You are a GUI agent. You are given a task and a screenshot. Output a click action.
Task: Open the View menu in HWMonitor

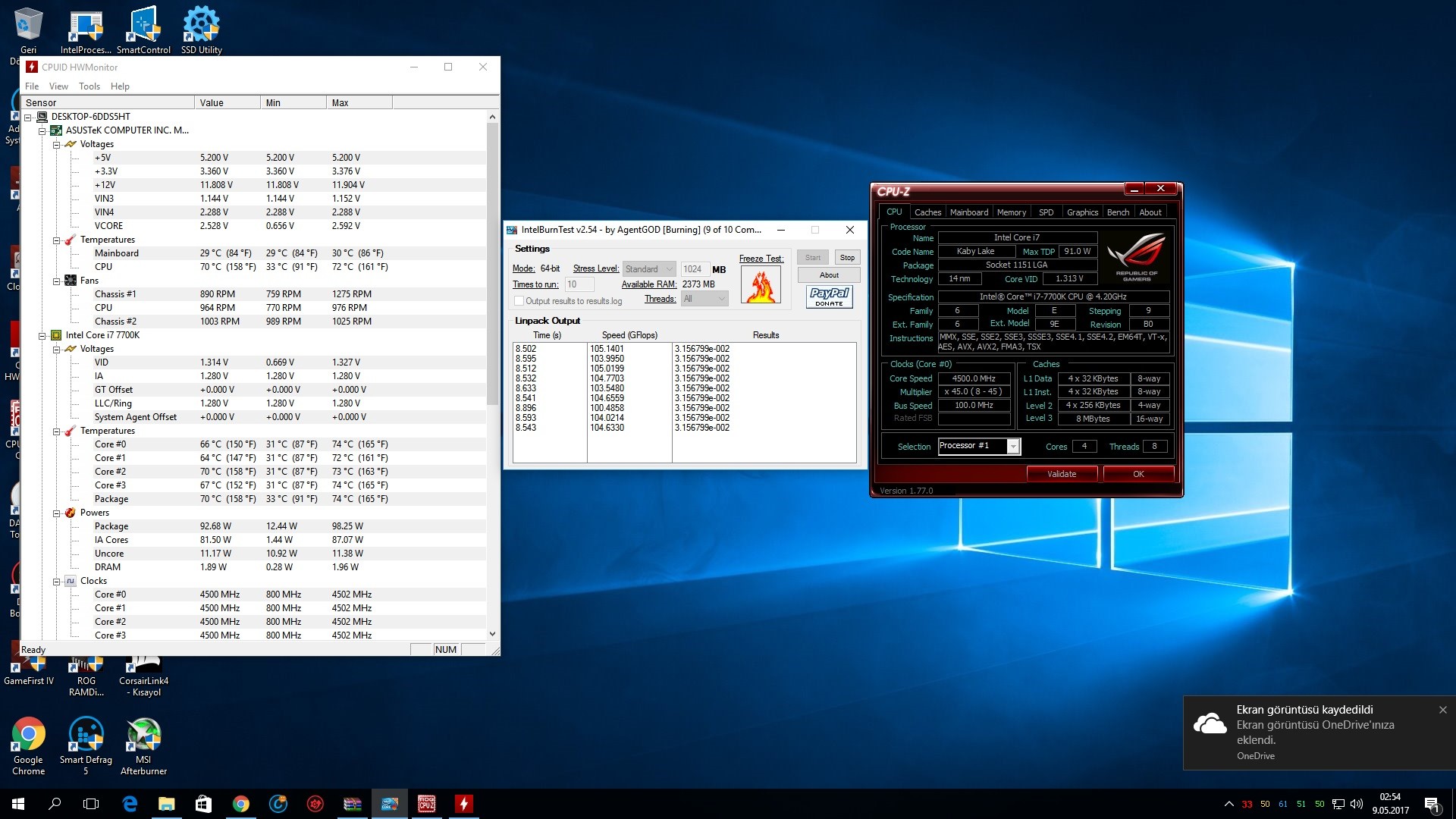pyautogui.click(x=58, y=86)
